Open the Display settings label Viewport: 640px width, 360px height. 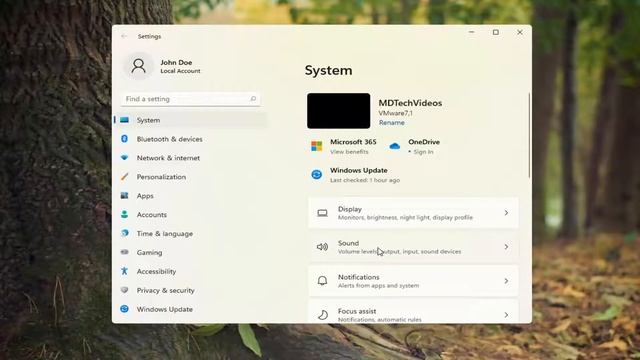tap(350, 209)
